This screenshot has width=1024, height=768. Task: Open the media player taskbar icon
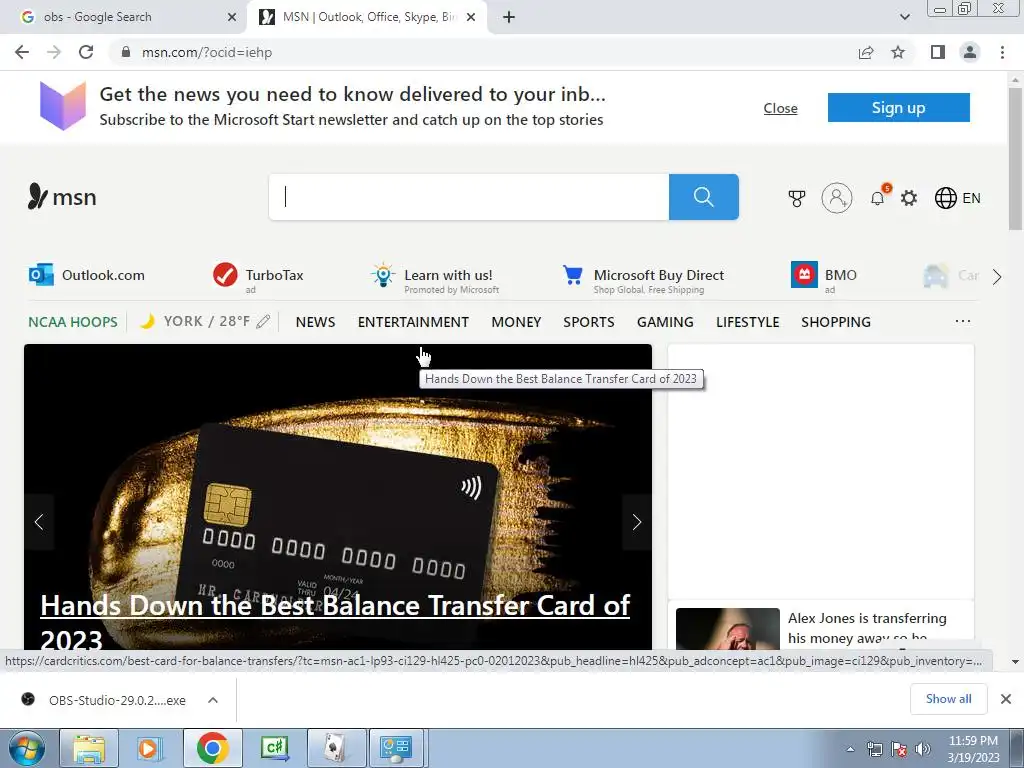click(x=148, y=748)
